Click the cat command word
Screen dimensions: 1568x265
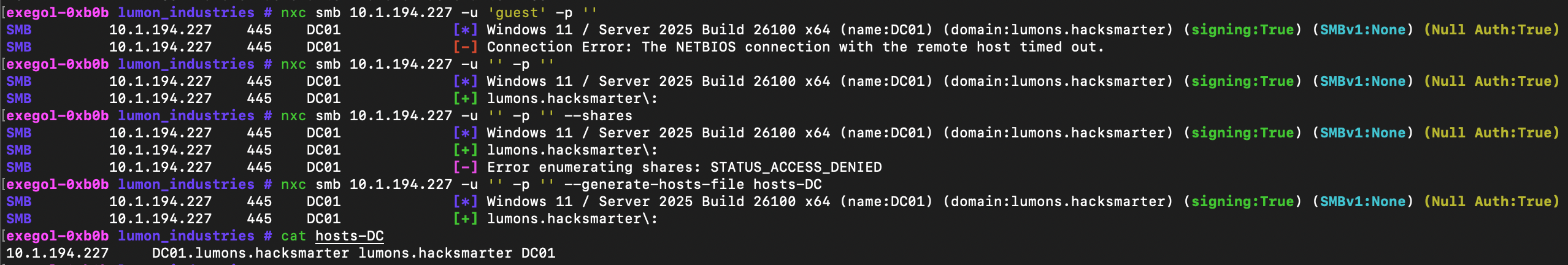point(293,236)
